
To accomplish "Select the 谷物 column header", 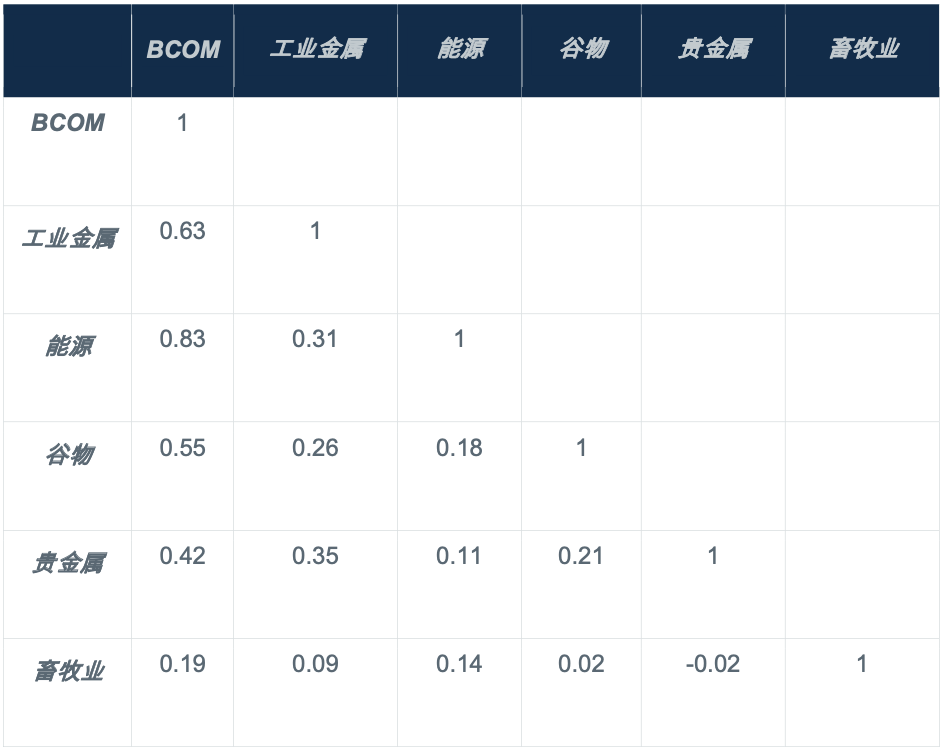I will click(x=582, y=50).
